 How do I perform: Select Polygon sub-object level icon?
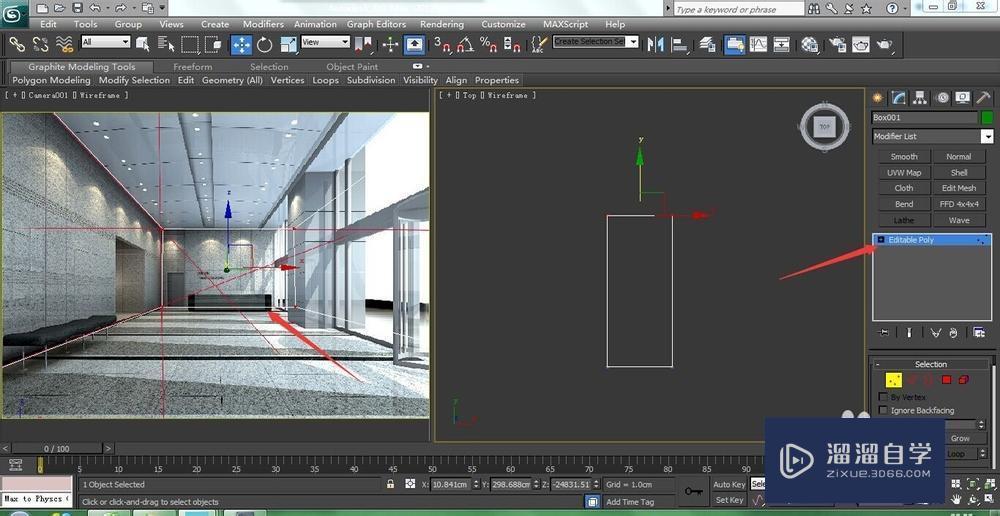pos(946,380)
